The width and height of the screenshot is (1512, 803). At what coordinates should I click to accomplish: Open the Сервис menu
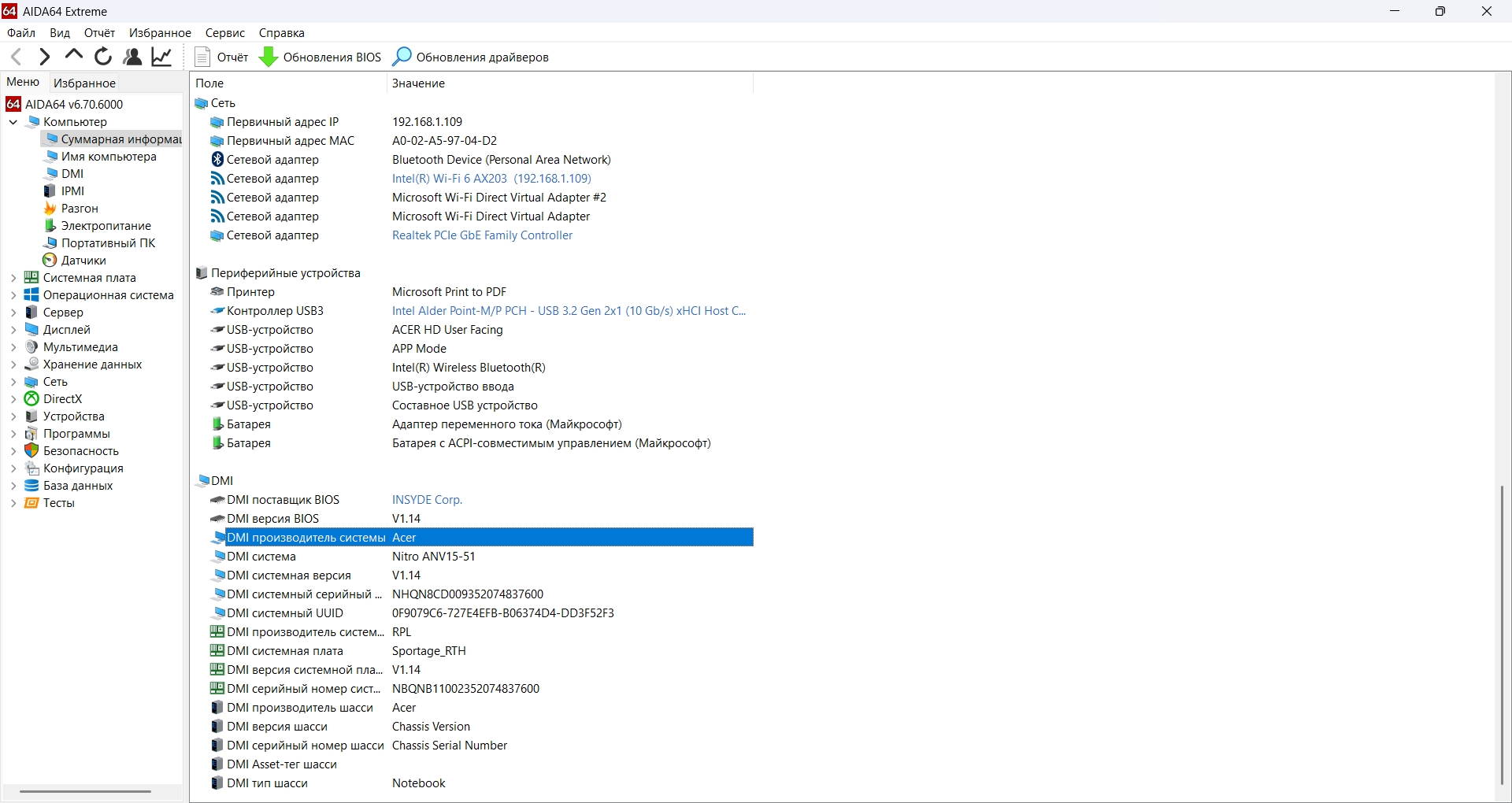click(x=224, y=33)
